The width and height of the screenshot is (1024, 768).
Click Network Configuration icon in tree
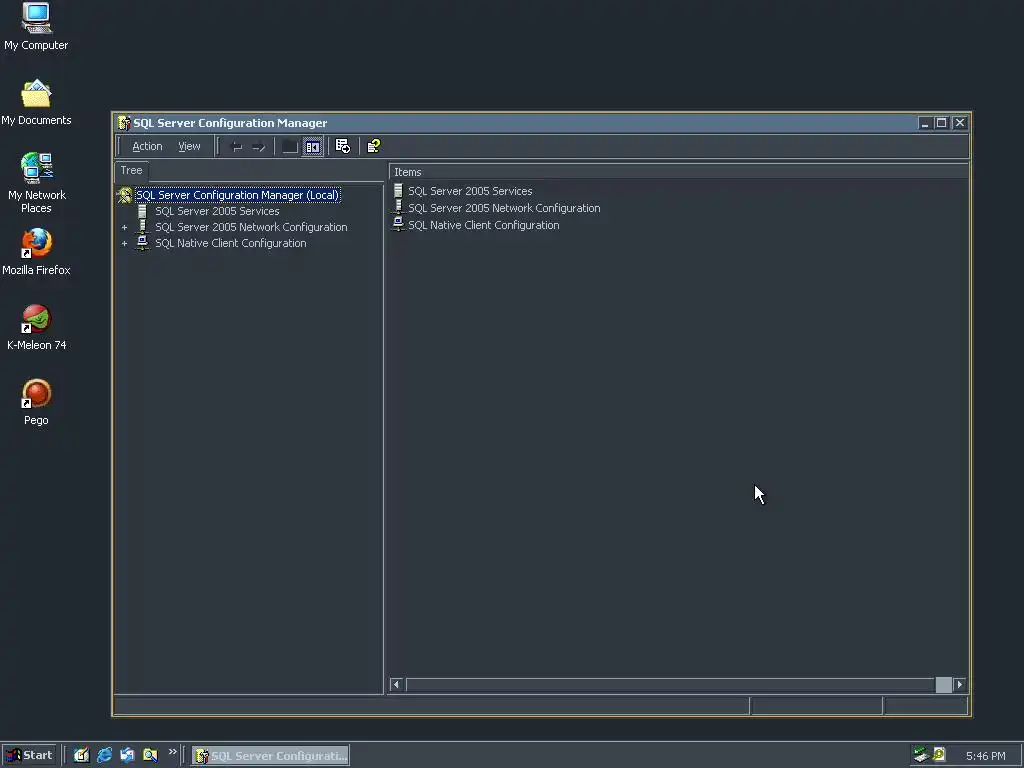[x=142, y=227]
